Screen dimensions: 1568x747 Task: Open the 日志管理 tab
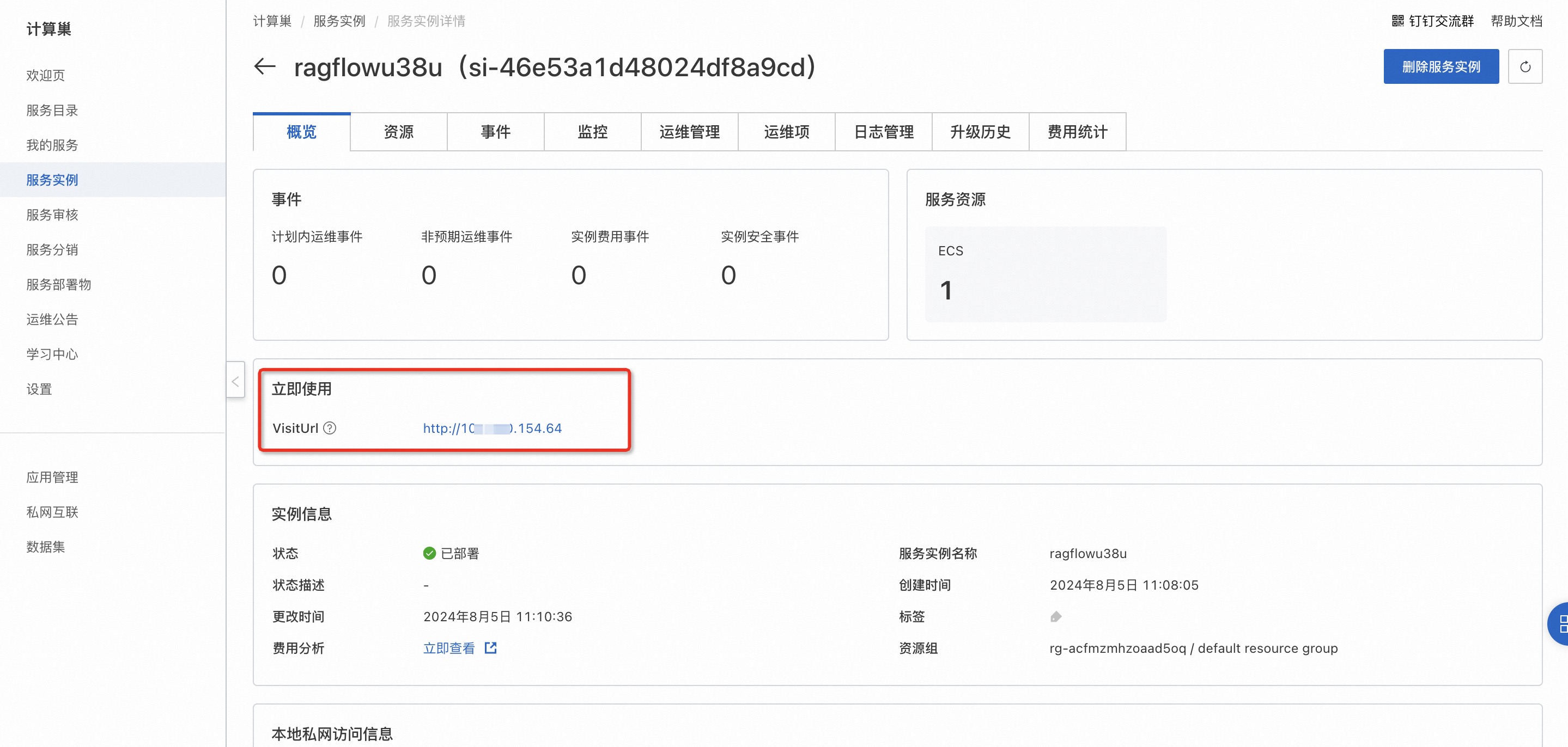(x=883, y=131)
